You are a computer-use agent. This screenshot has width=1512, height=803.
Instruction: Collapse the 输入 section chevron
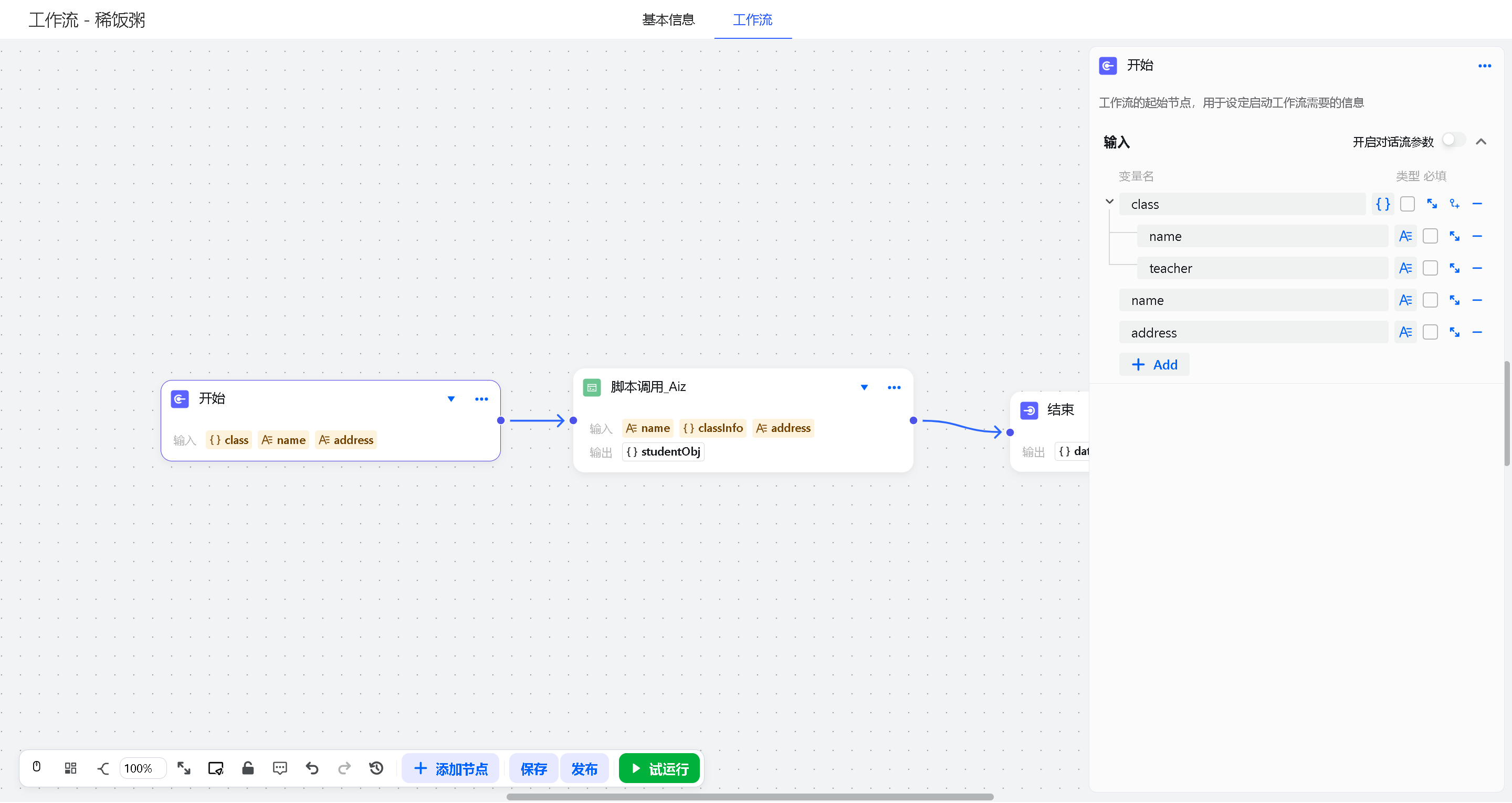coord(1481,142)
